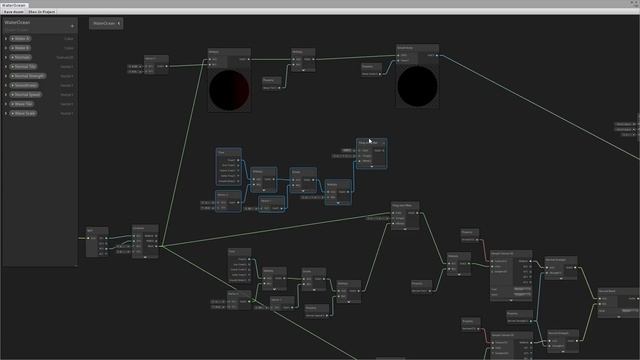Open the Mode dropdown on Normal Blend node

pos(631,311)
